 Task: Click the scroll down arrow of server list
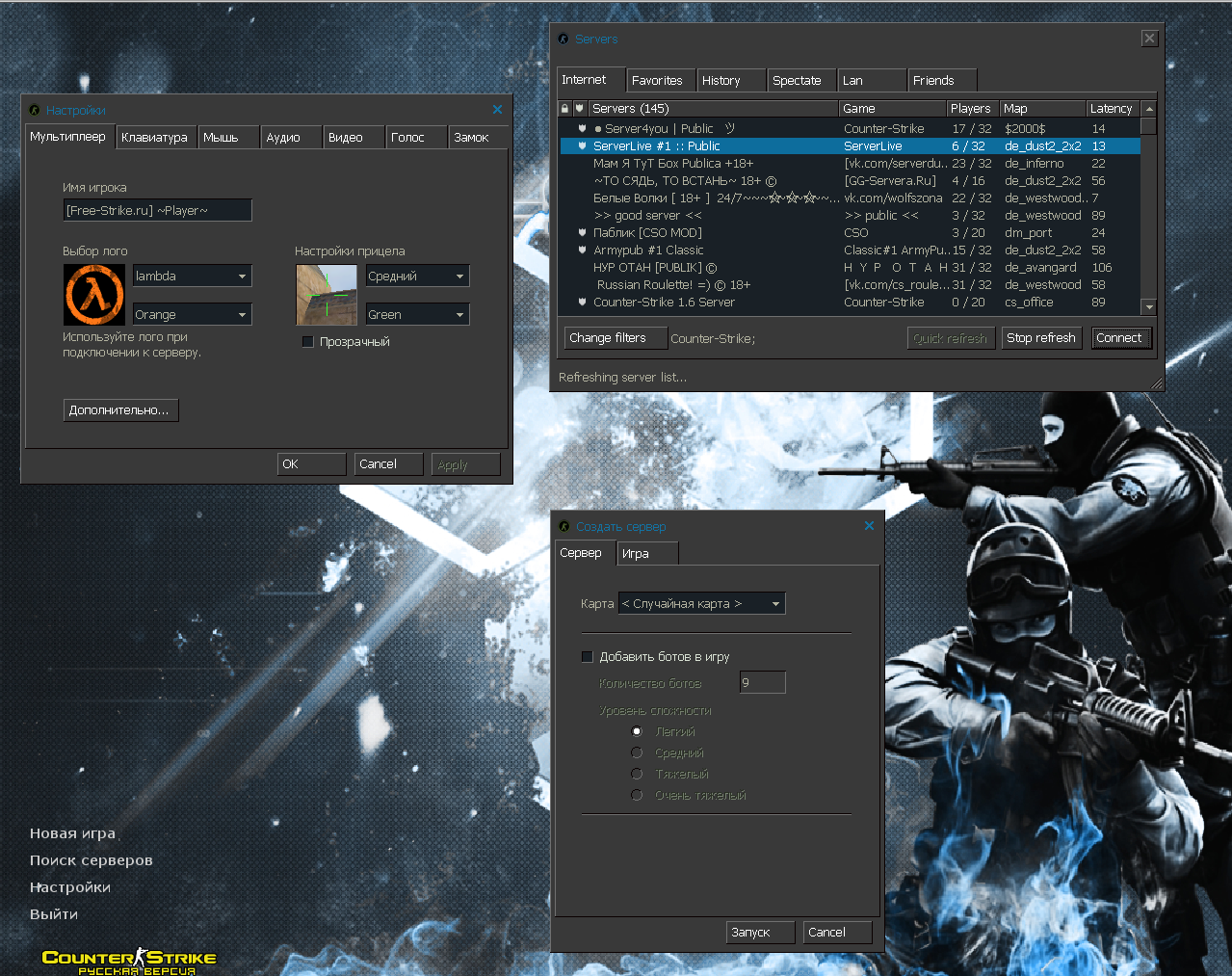(1148, 306)
